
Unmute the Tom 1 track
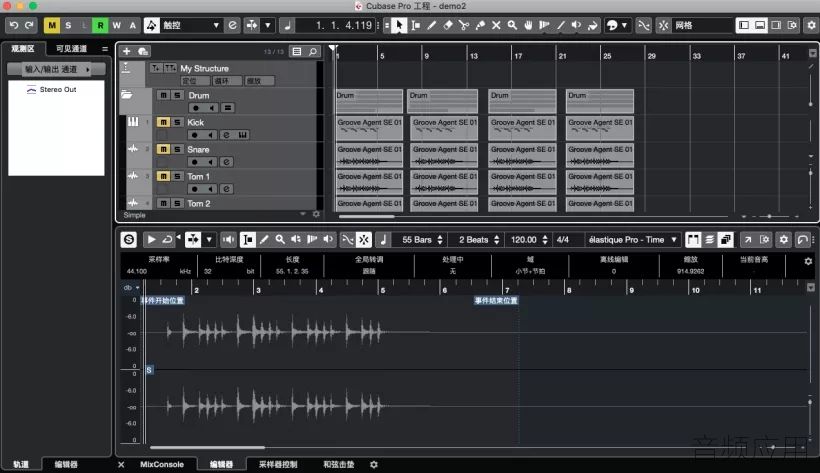163,176
